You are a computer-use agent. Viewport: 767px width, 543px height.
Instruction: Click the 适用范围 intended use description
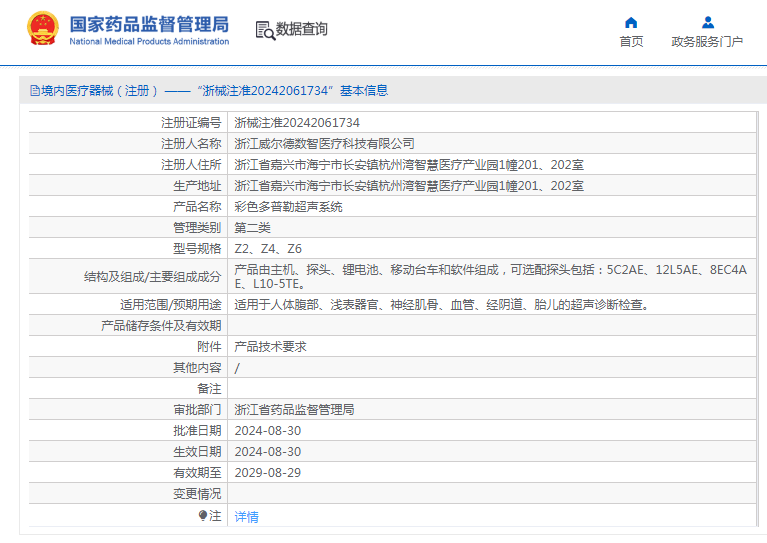pyautogui.click(x=441, y=304)
